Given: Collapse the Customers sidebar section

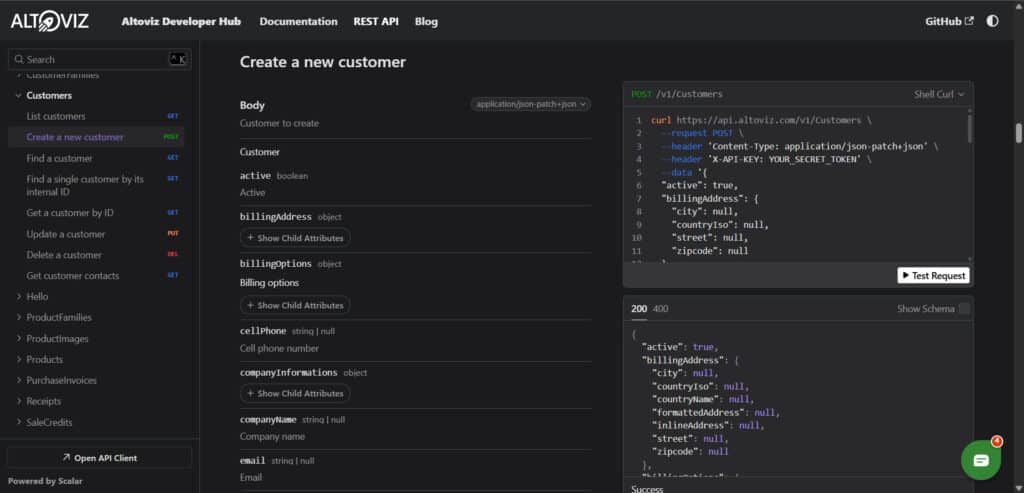Looking at the screenshot, I should 19,96.
